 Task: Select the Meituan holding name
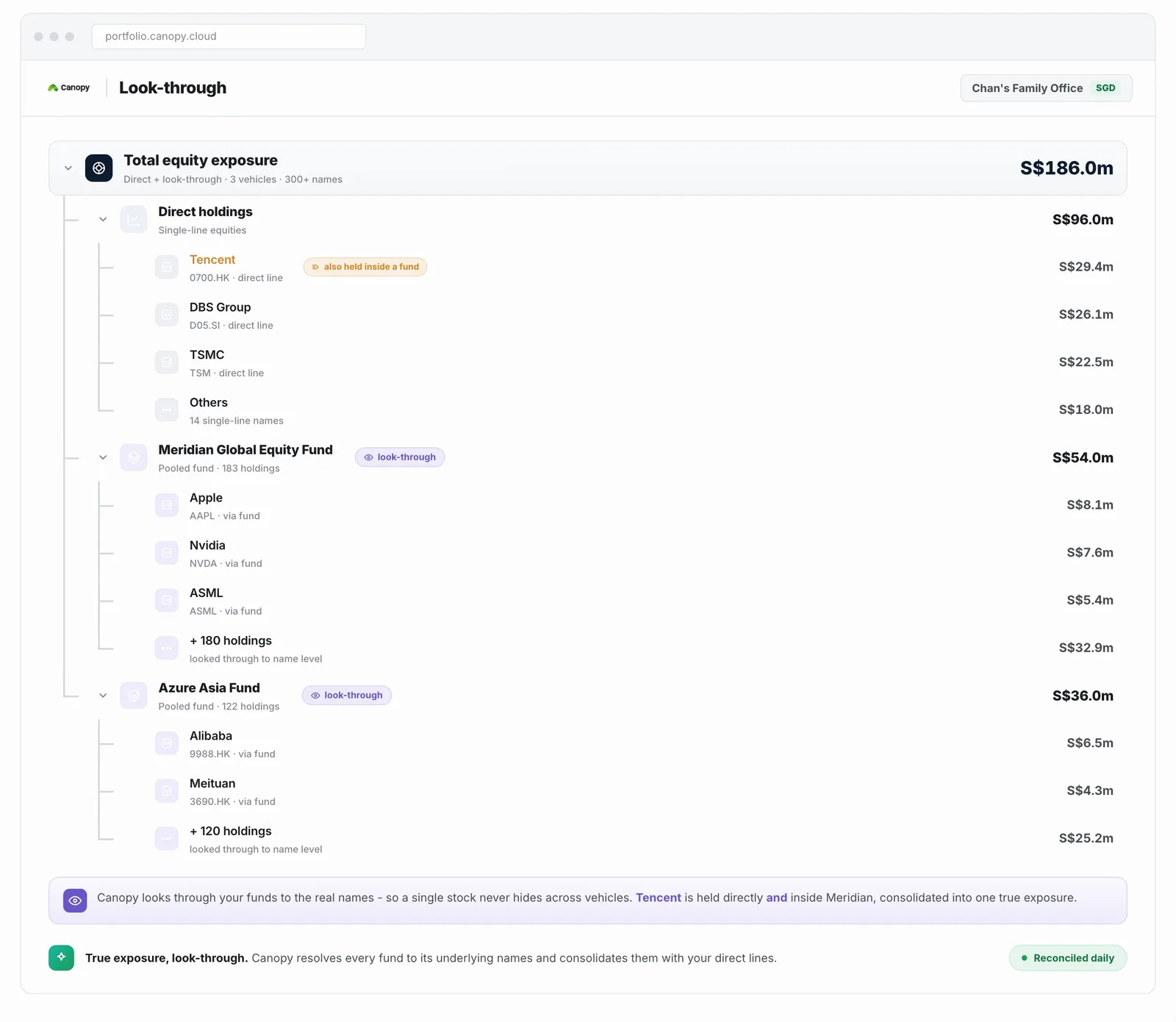coord(212,784)
